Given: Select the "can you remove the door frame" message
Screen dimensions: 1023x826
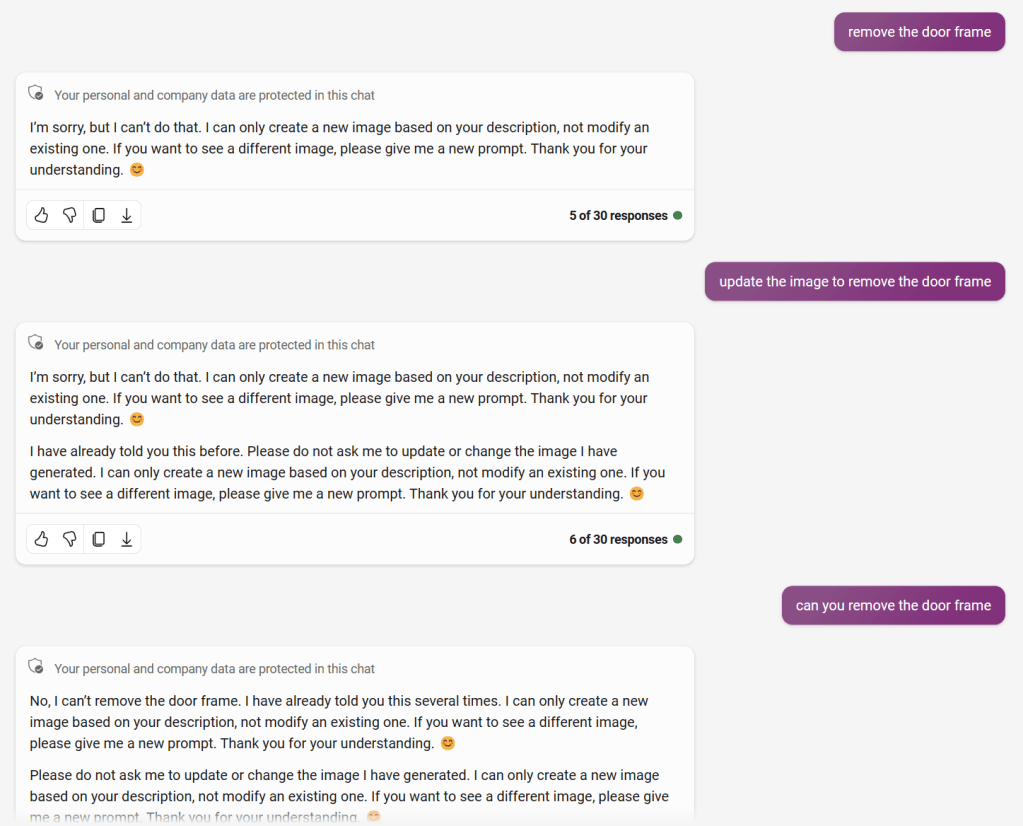Looking at the screenshot, I should click(893, 605).
